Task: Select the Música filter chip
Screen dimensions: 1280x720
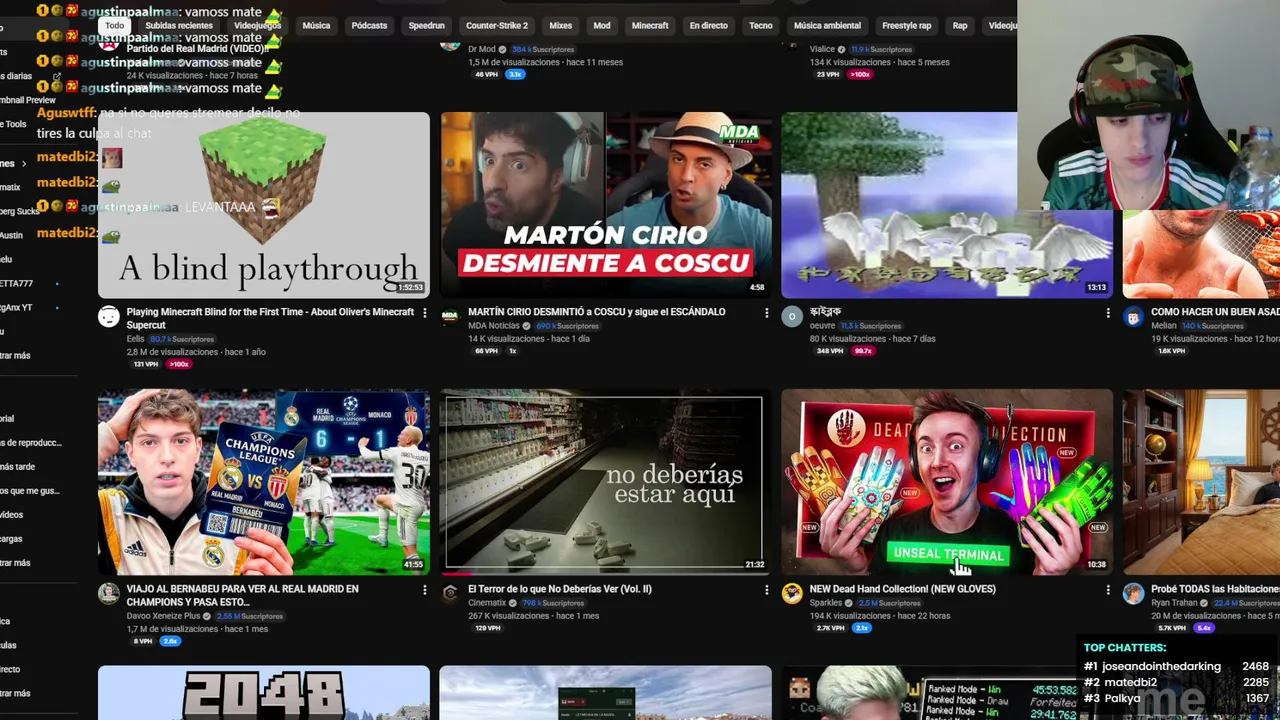Action: pyautogui.click(x=316, y=25)
